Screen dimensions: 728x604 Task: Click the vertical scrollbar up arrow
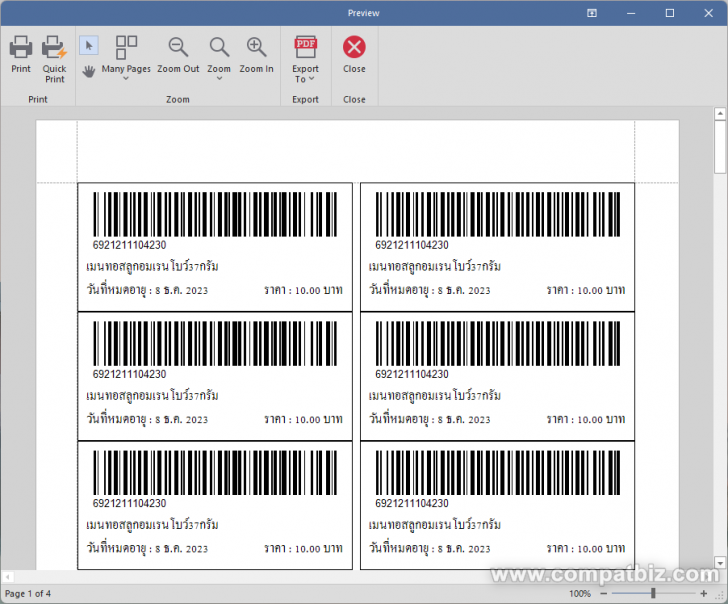click(720, 113)
